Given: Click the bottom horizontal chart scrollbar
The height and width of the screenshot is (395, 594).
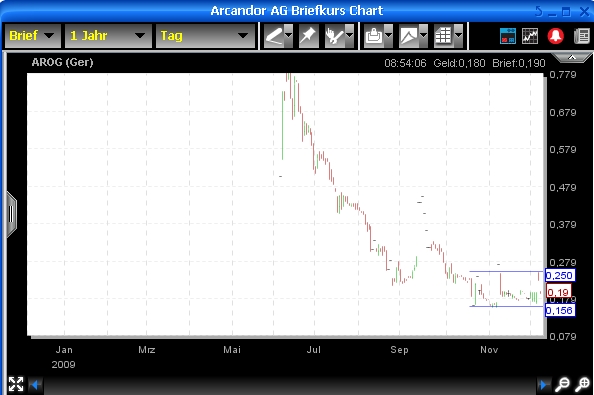Looking at the screenshot, I should click(x=290, y=385).
